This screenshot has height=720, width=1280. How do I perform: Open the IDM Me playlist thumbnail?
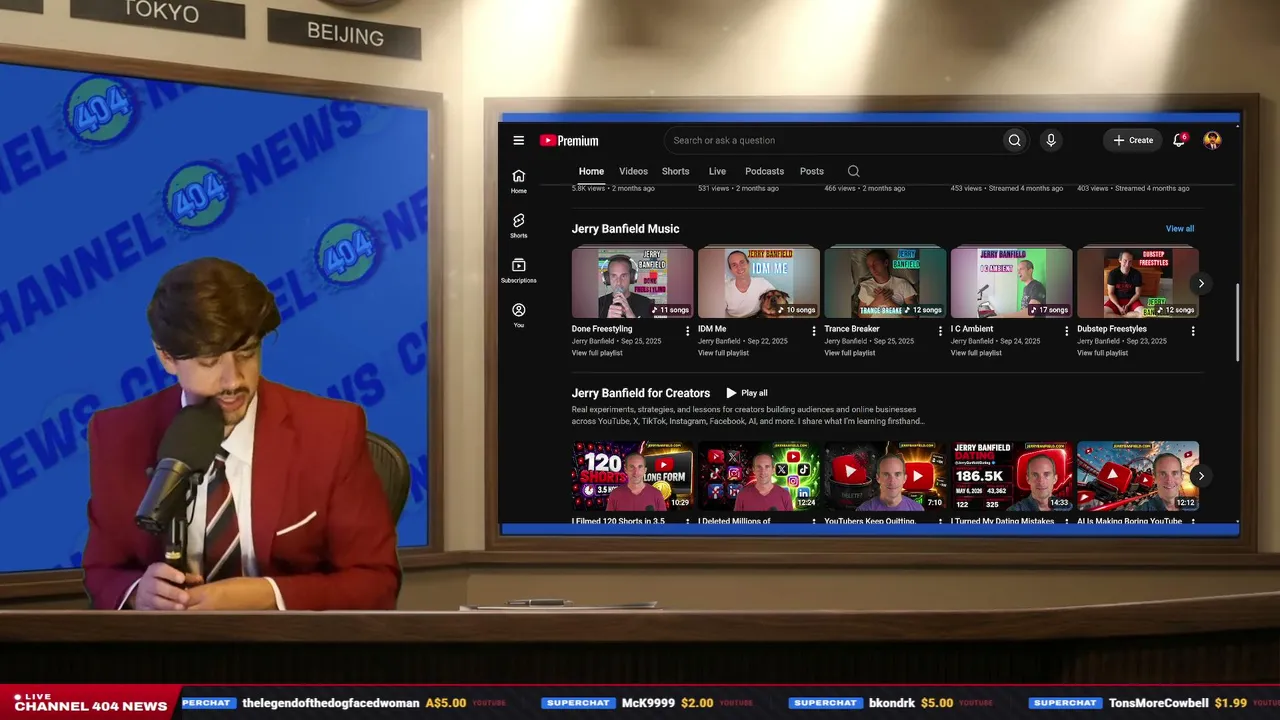(x=758, y=283)
